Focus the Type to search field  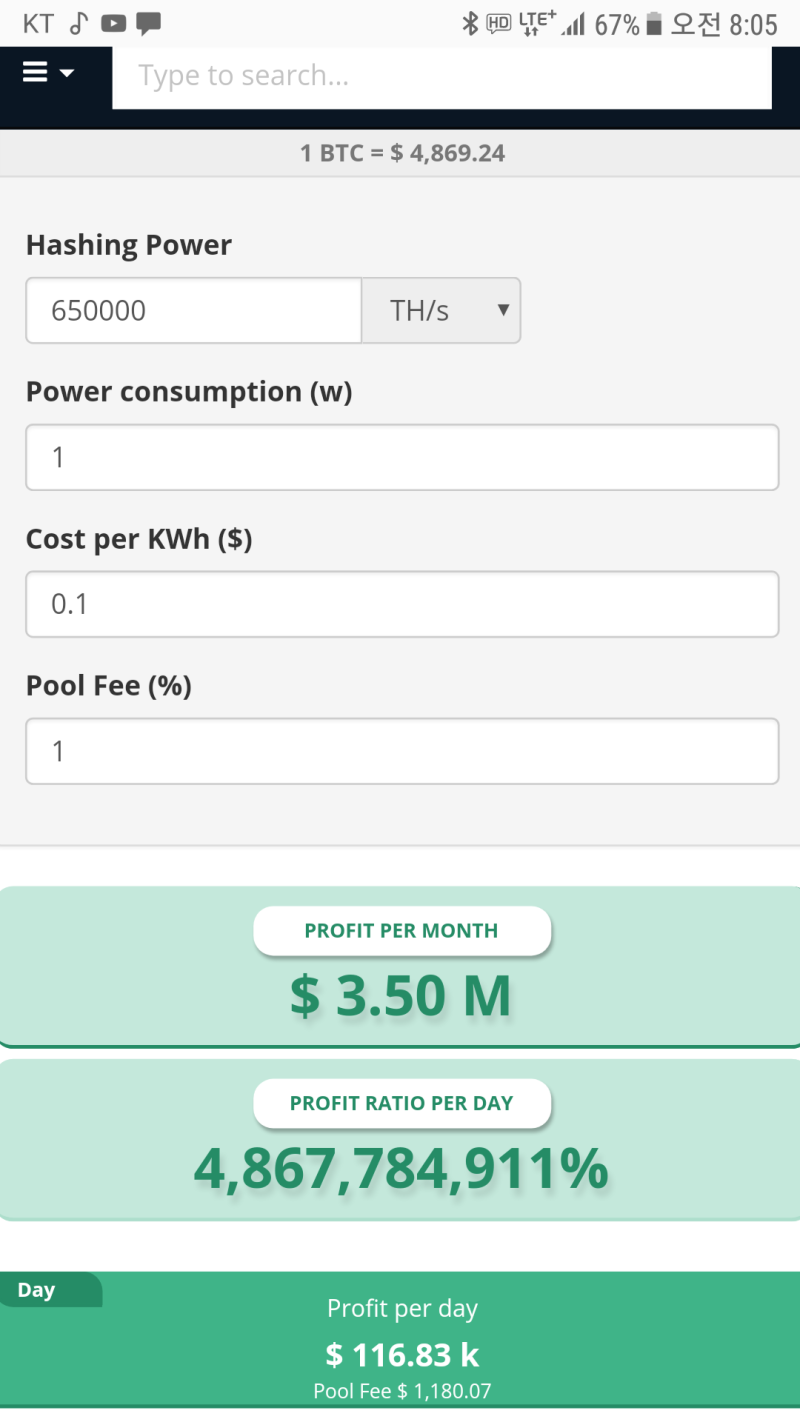(x=441, y=76)
